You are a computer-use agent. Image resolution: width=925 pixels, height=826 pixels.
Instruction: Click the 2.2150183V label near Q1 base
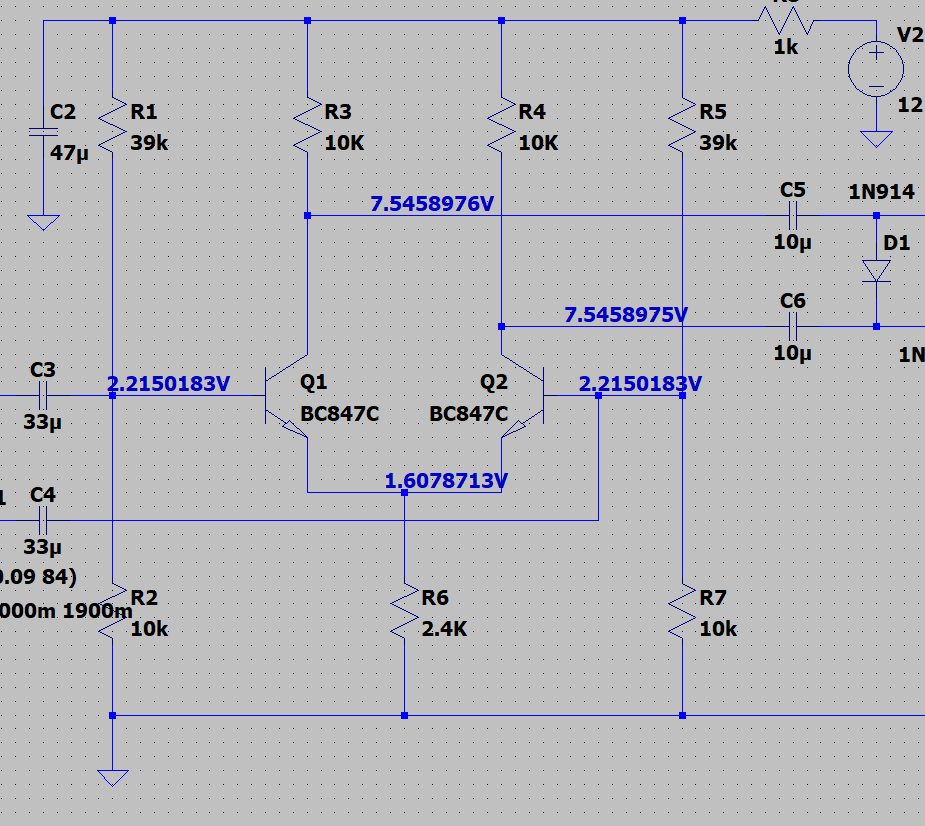click(x=168, y=384)
